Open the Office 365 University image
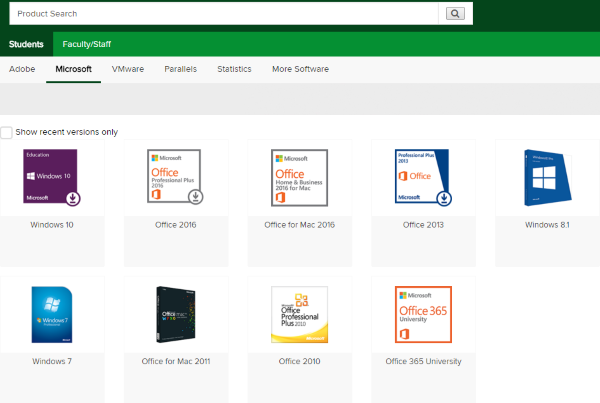This screenshot has width=600, height=403. tap(423, 315)
